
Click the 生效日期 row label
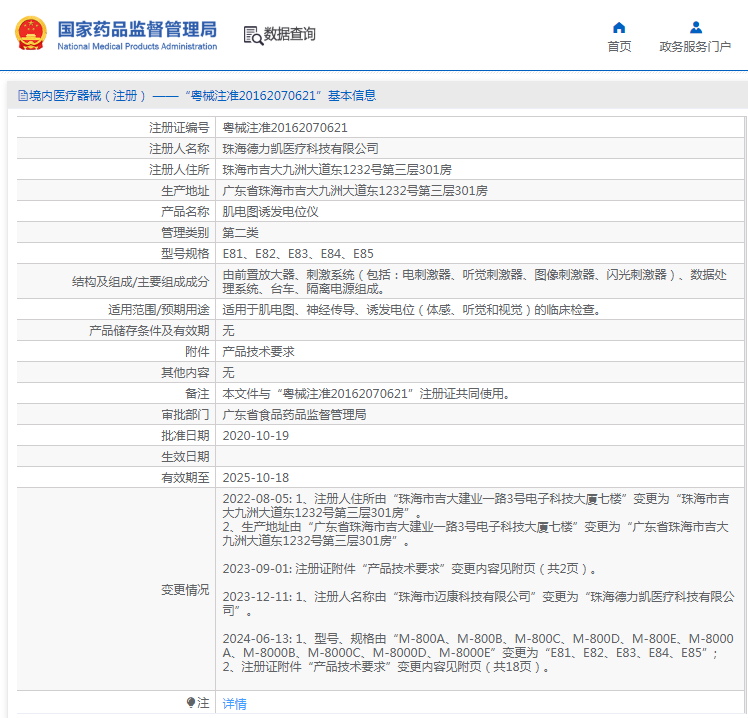(185, 457)
